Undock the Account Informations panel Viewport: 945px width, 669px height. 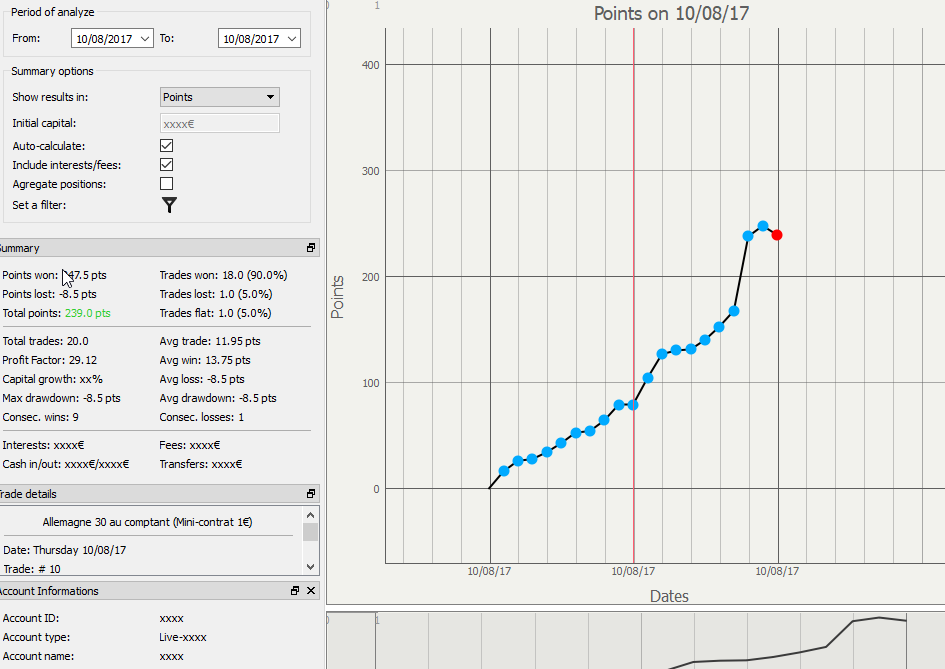[295, 591]
